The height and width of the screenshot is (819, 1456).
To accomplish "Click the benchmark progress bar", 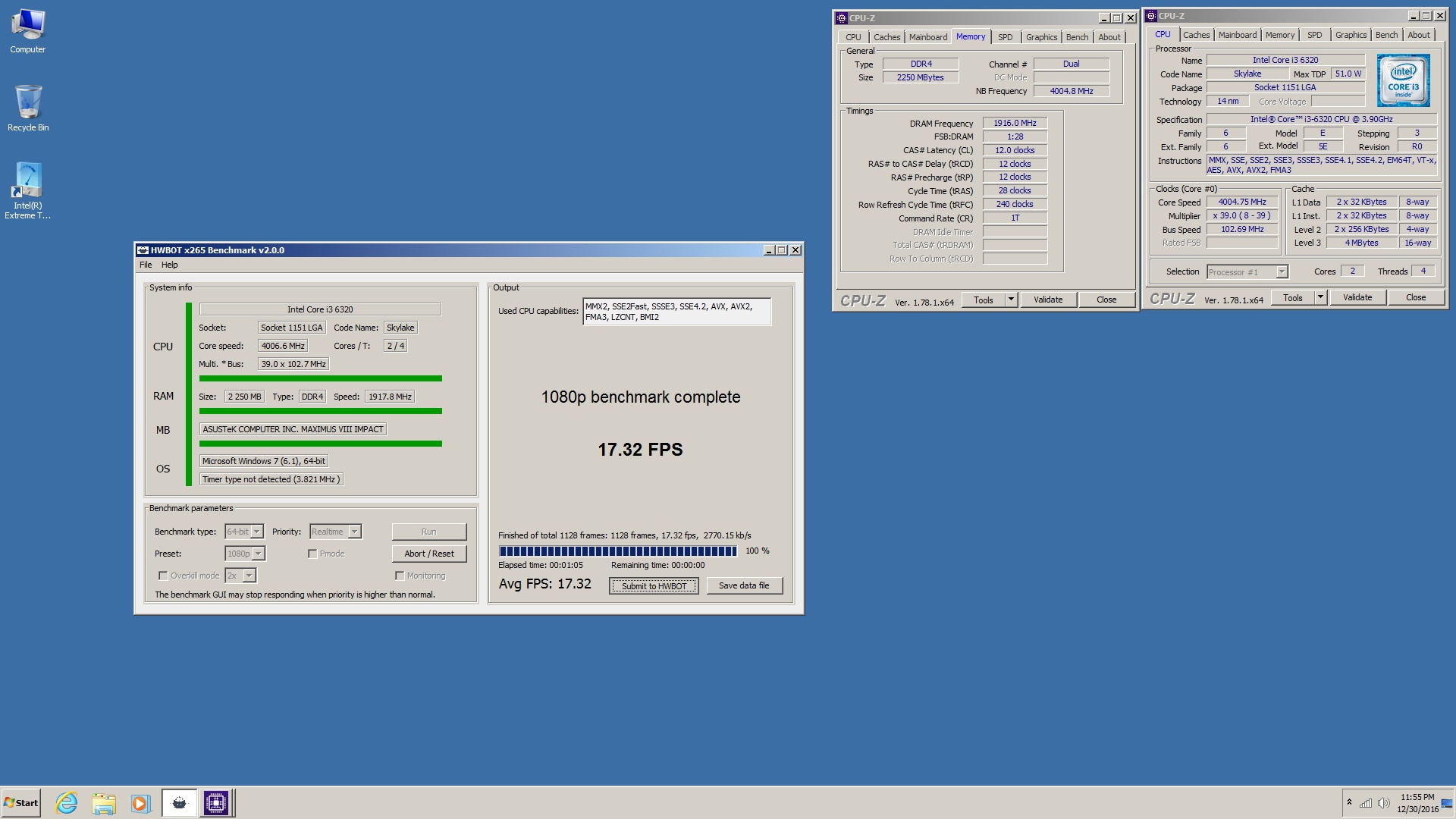I will [x=617, y=551].
